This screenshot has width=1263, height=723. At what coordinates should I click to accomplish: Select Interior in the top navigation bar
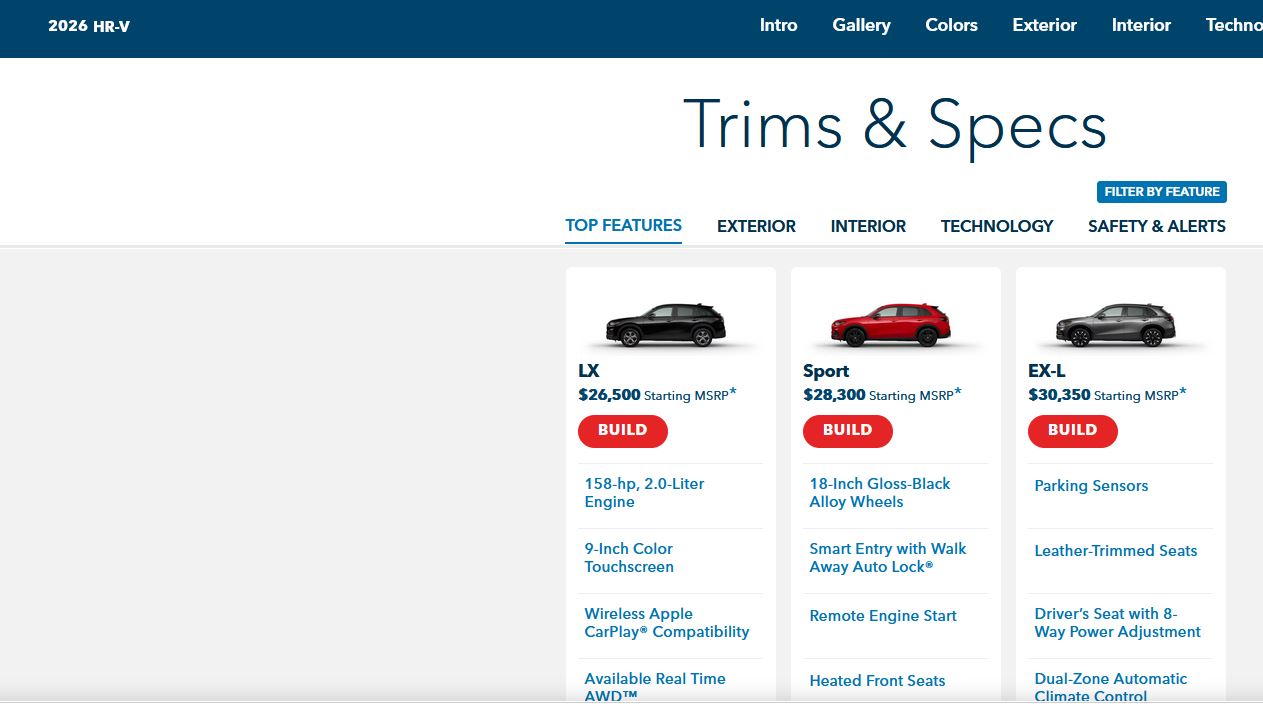1141,26
